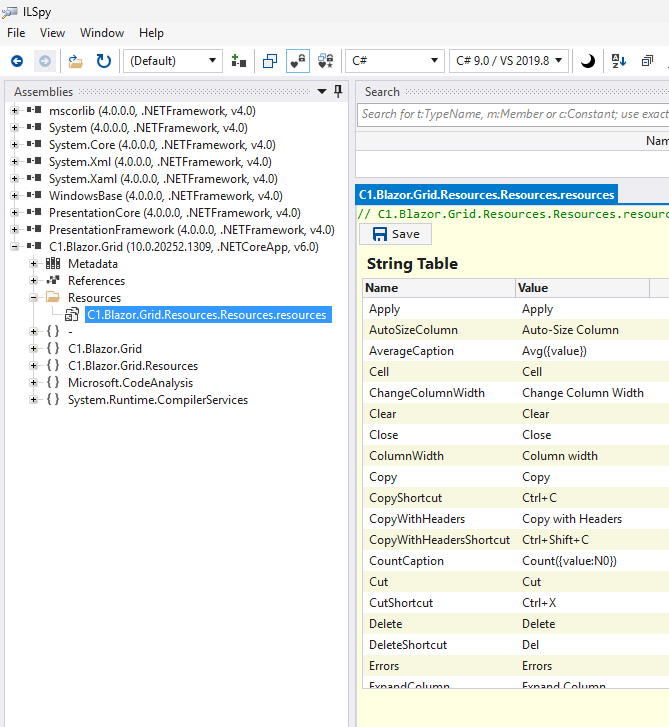Toggle Show private/internal types and members
Screen dimensions: 669x727
(x=297, y=61)
